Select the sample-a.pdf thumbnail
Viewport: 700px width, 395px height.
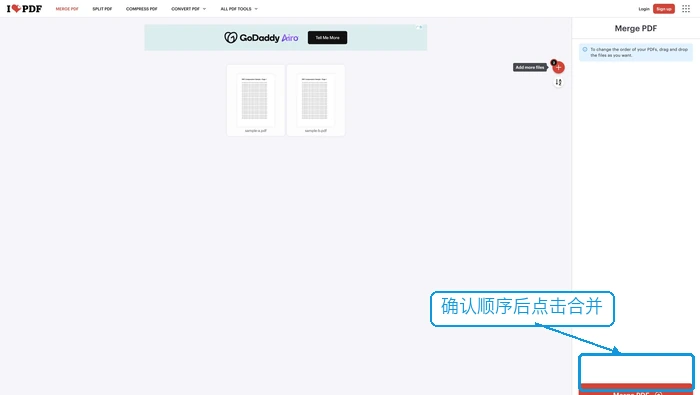(x=255, y=100)
